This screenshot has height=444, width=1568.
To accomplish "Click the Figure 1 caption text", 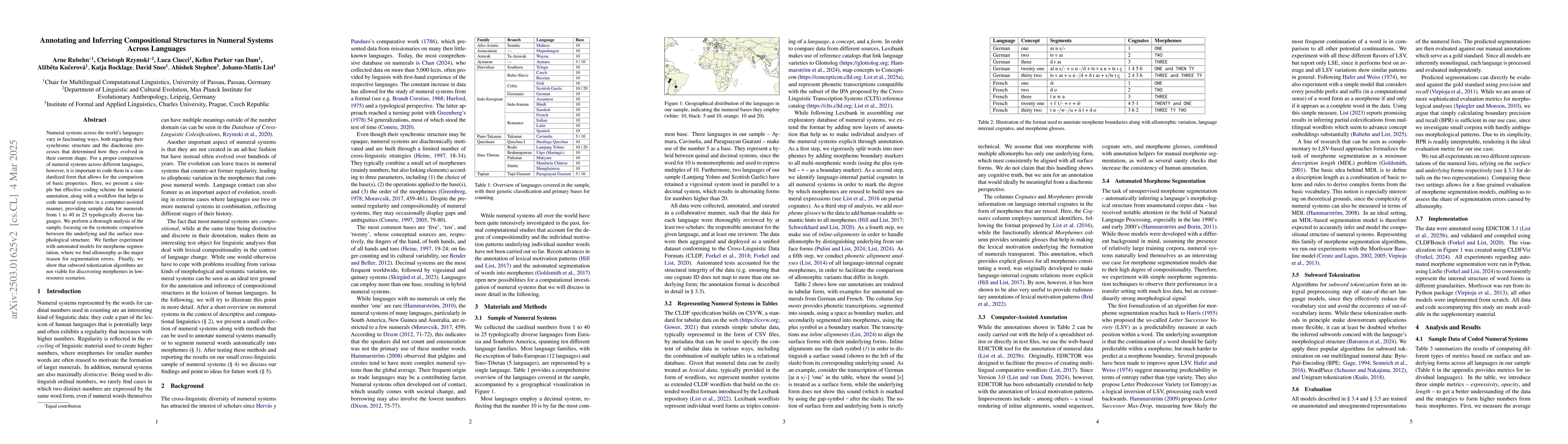I will click(x=722, y=110).
